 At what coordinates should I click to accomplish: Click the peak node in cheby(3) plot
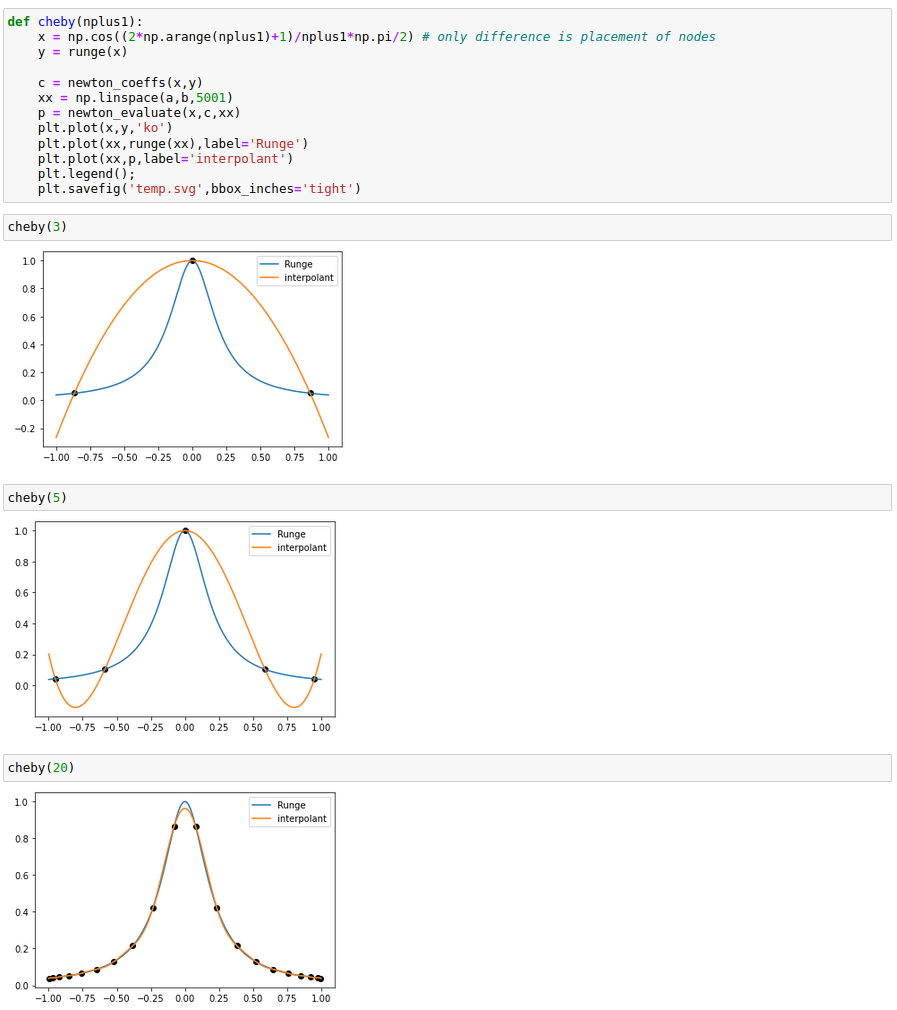[x=193, y=261]
